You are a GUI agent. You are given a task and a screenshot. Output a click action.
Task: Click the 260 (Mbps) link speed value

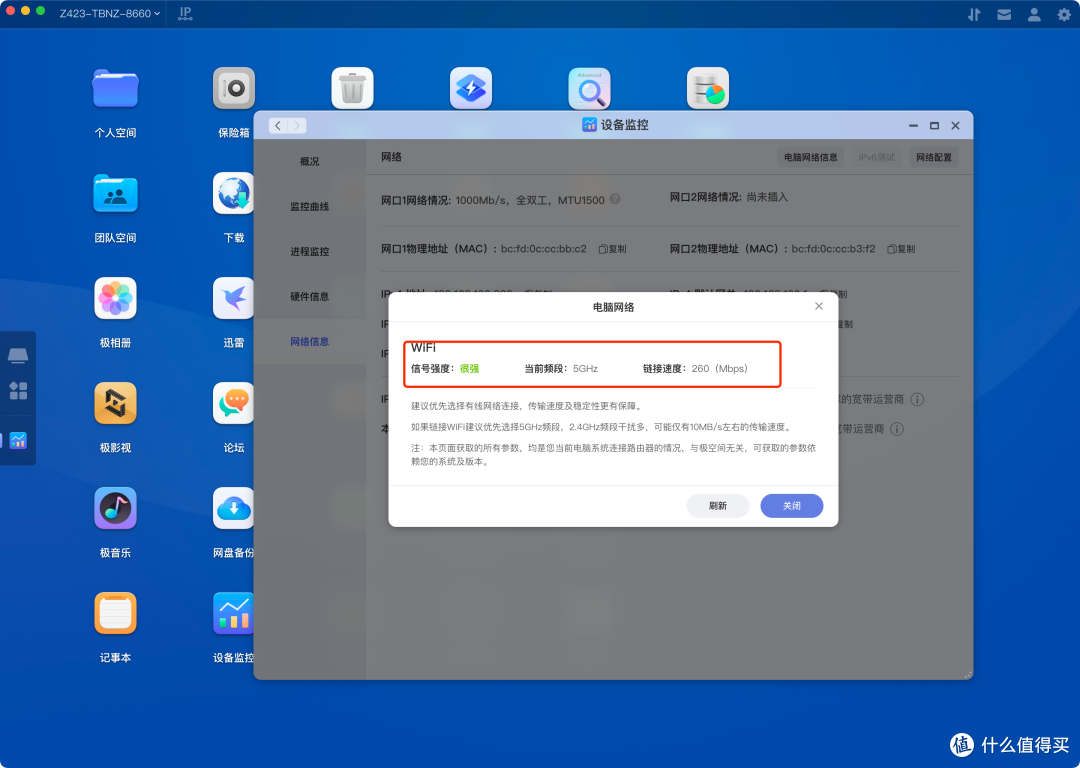coord(720,369)
